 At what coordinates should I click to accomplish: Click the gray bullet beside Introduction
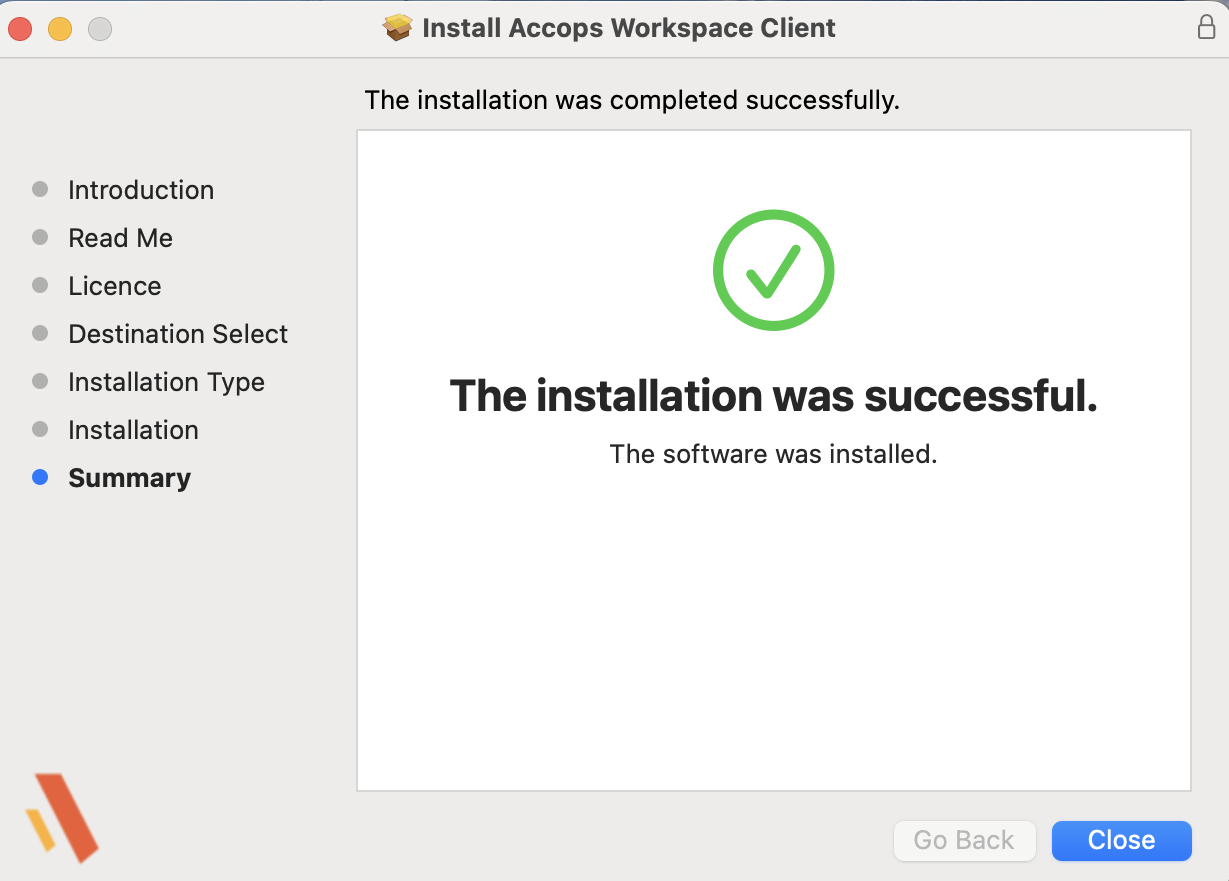[x=40, y=190]
